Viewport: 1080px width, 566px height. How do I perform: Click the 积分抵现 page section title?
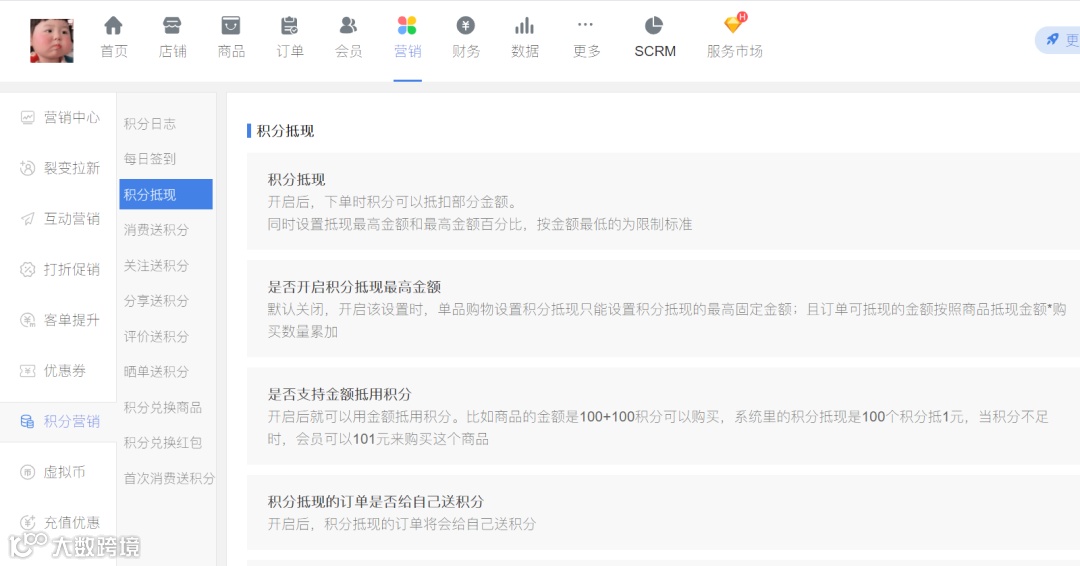coord(285,131)
